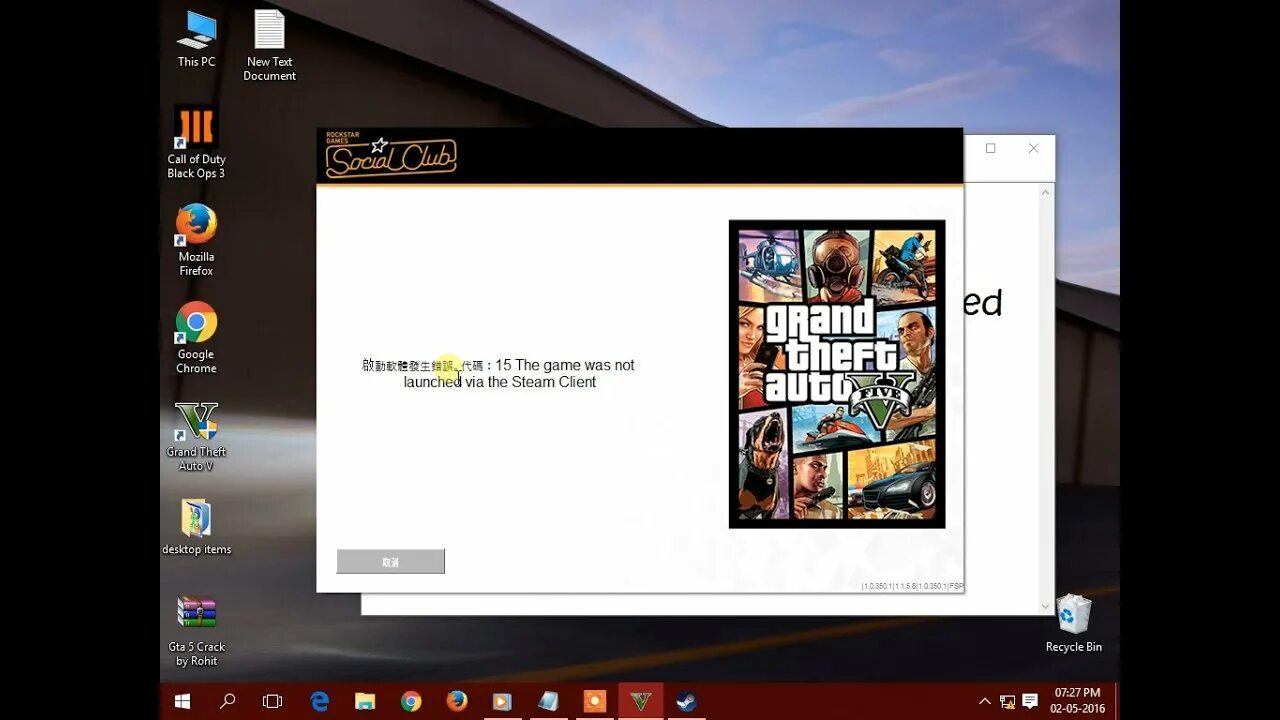Open the network status tray icon

(1007, 701)
